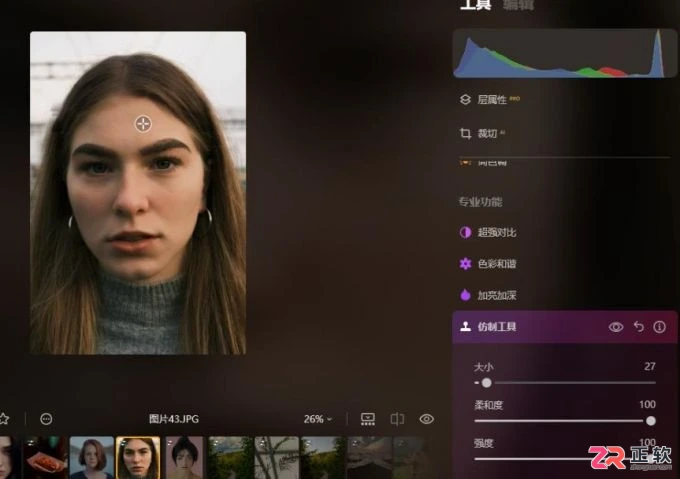Toggle before/after split compare icon
Viewport: 680px width, 479px height.
point(397,419)
